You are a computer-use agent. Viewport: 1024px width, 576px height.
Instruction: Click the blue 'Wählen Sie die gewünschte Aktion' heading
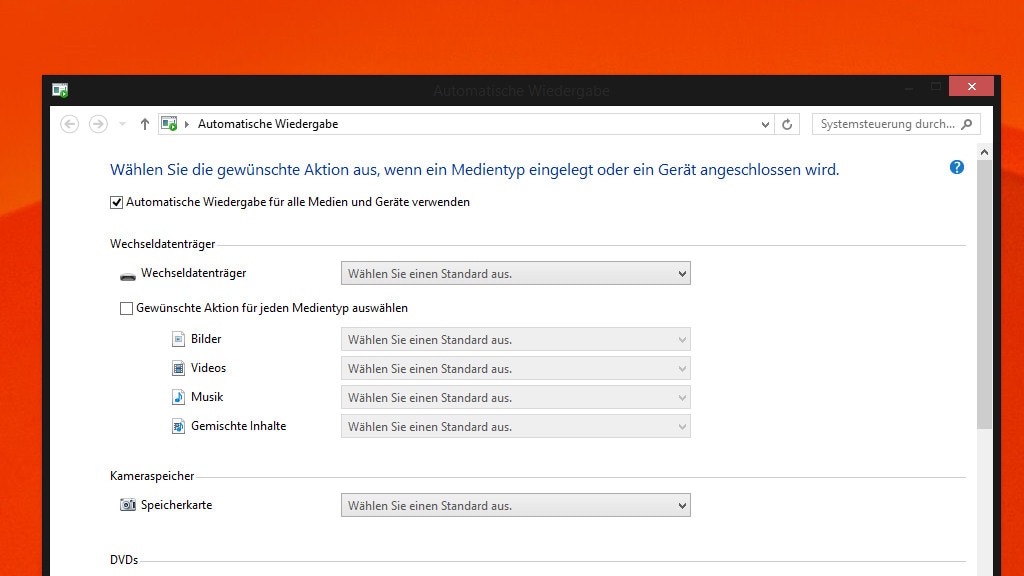pos(474,170)
